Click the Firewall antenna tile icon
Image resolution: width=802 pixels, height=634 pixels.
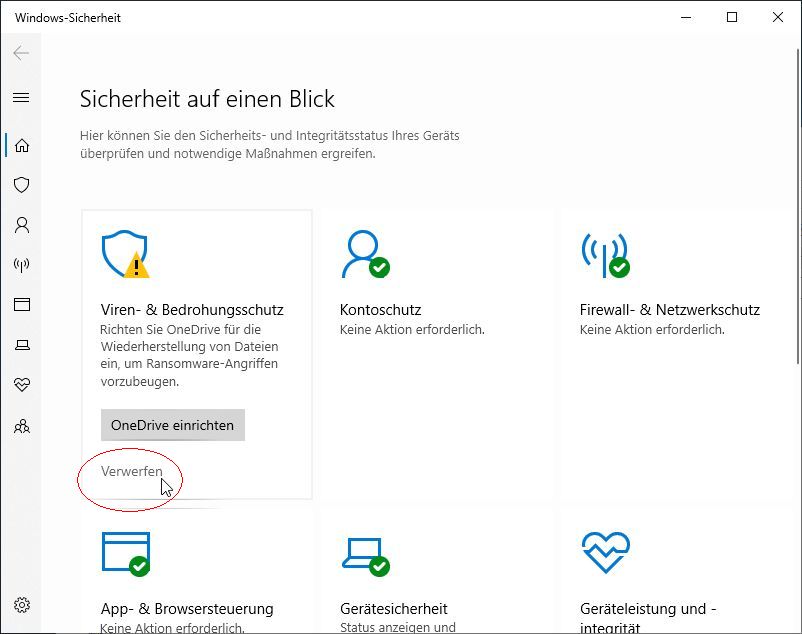[606, 255]
